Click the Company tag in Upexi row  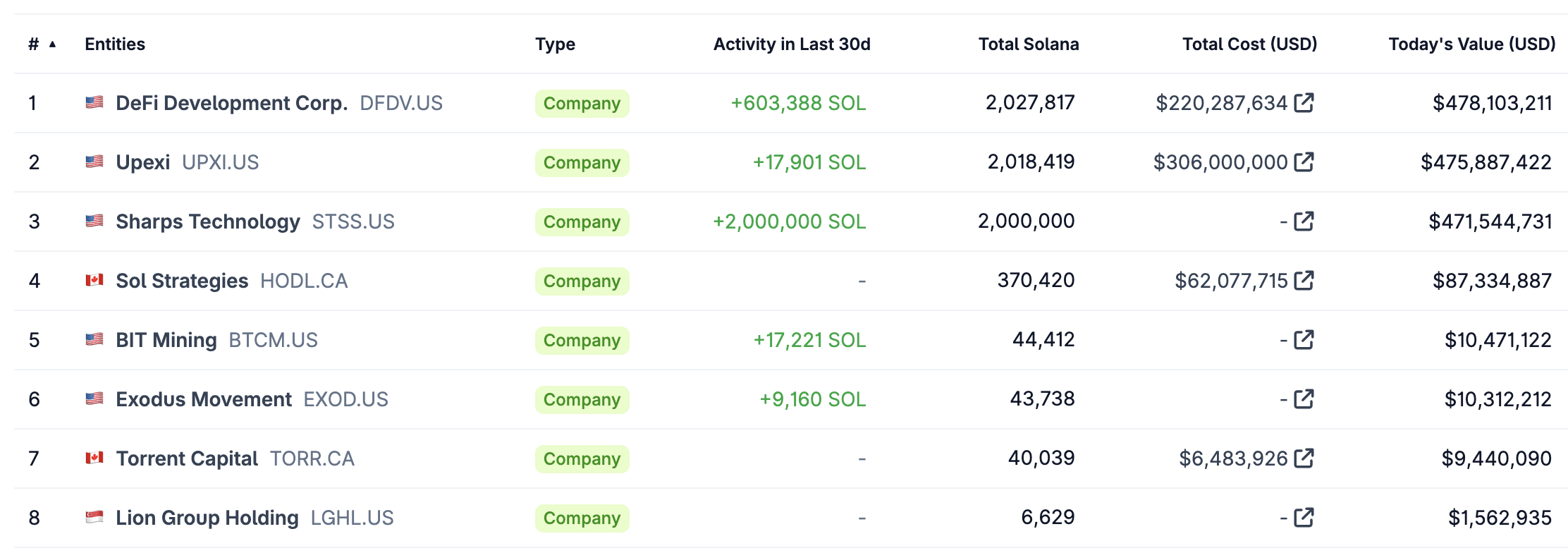[582, 163]
